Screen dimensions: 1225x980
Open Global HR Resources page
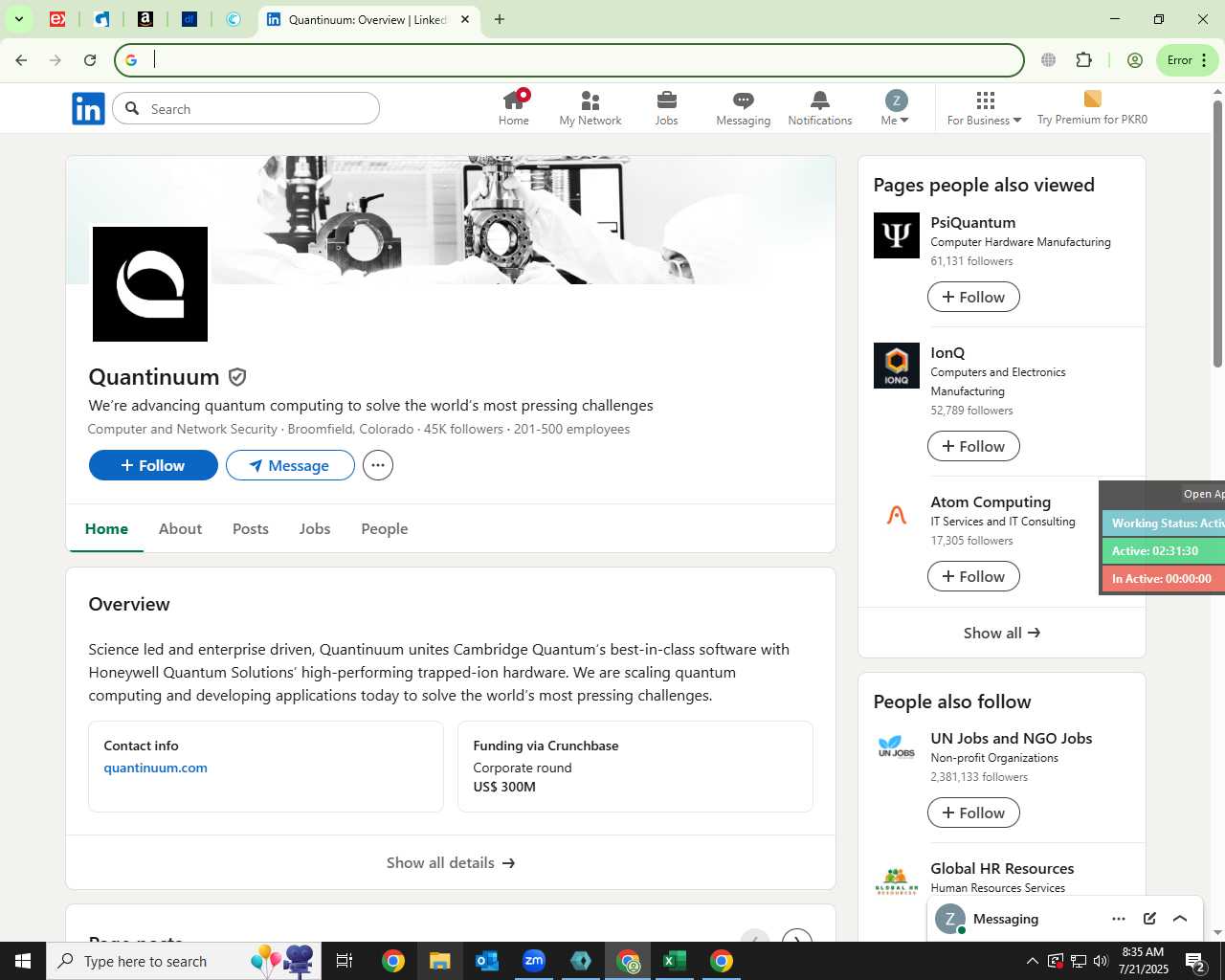point(1002,868)
